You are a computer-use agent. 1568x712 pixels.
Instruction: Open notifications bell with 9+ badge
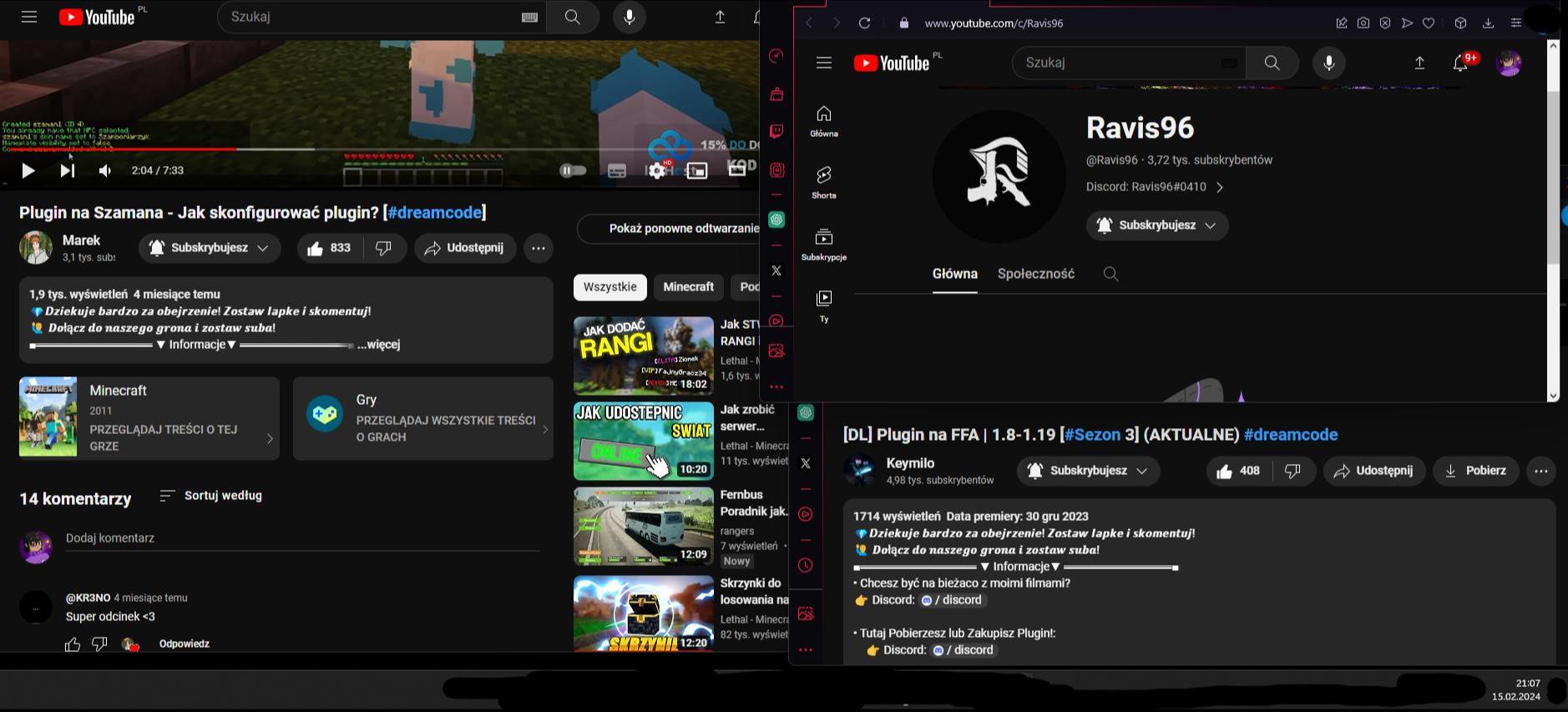click(x=1460, y=63)
